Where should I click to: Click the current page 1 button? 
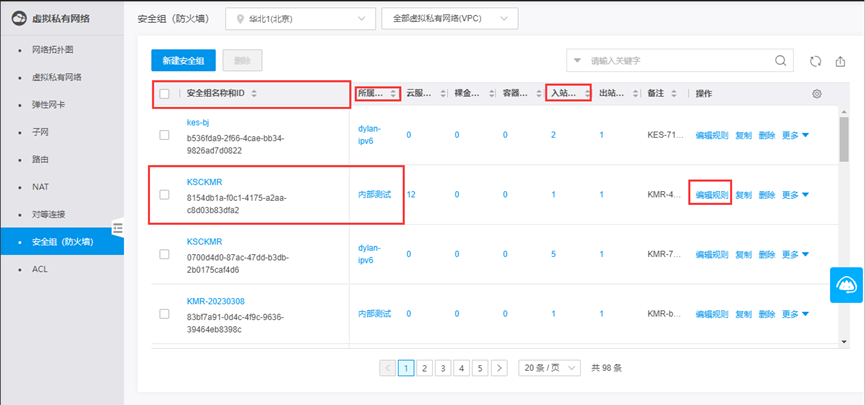[x=406, y=367]
